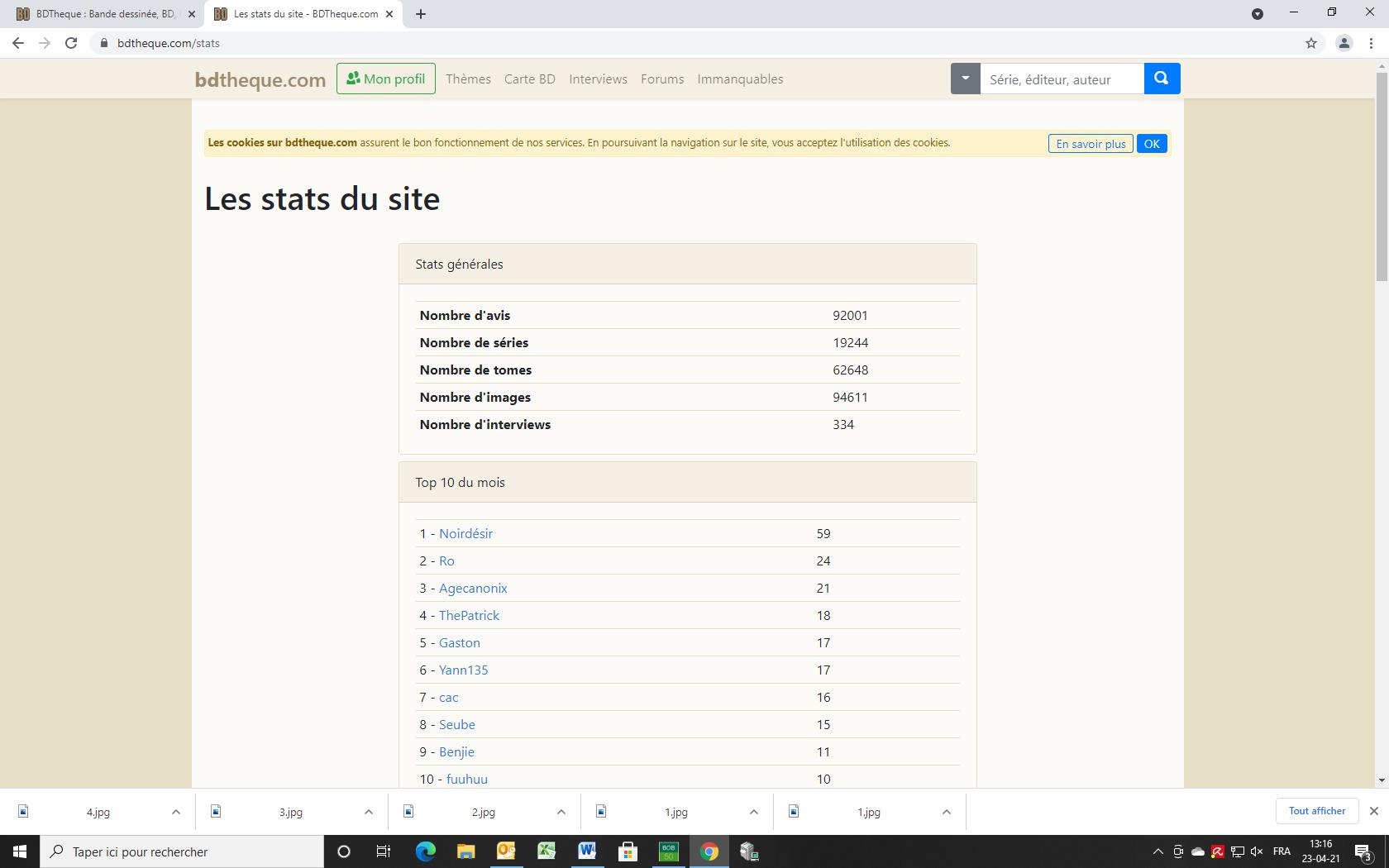Open the Chrome profile avatar
This screenshot has height=868, width=1389.
coord(1344,43)
